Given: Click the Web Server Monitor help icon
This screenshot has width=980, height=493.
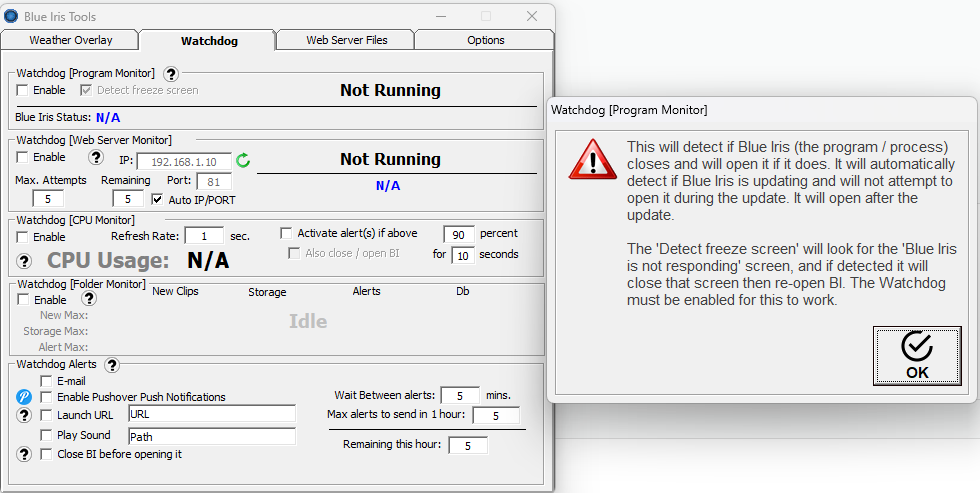Looking at the screenshot, I should [x=96, y=157].
